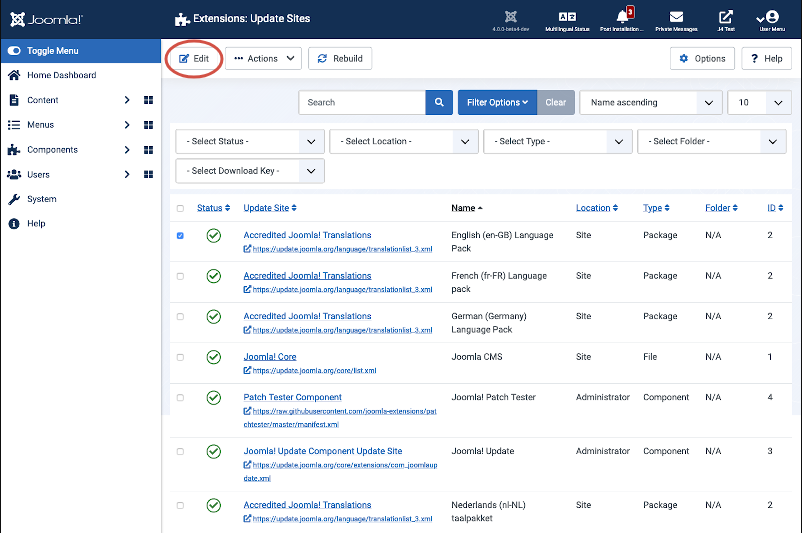Open Home Dashboard in sidebar
802x533 pixels.
62,75
